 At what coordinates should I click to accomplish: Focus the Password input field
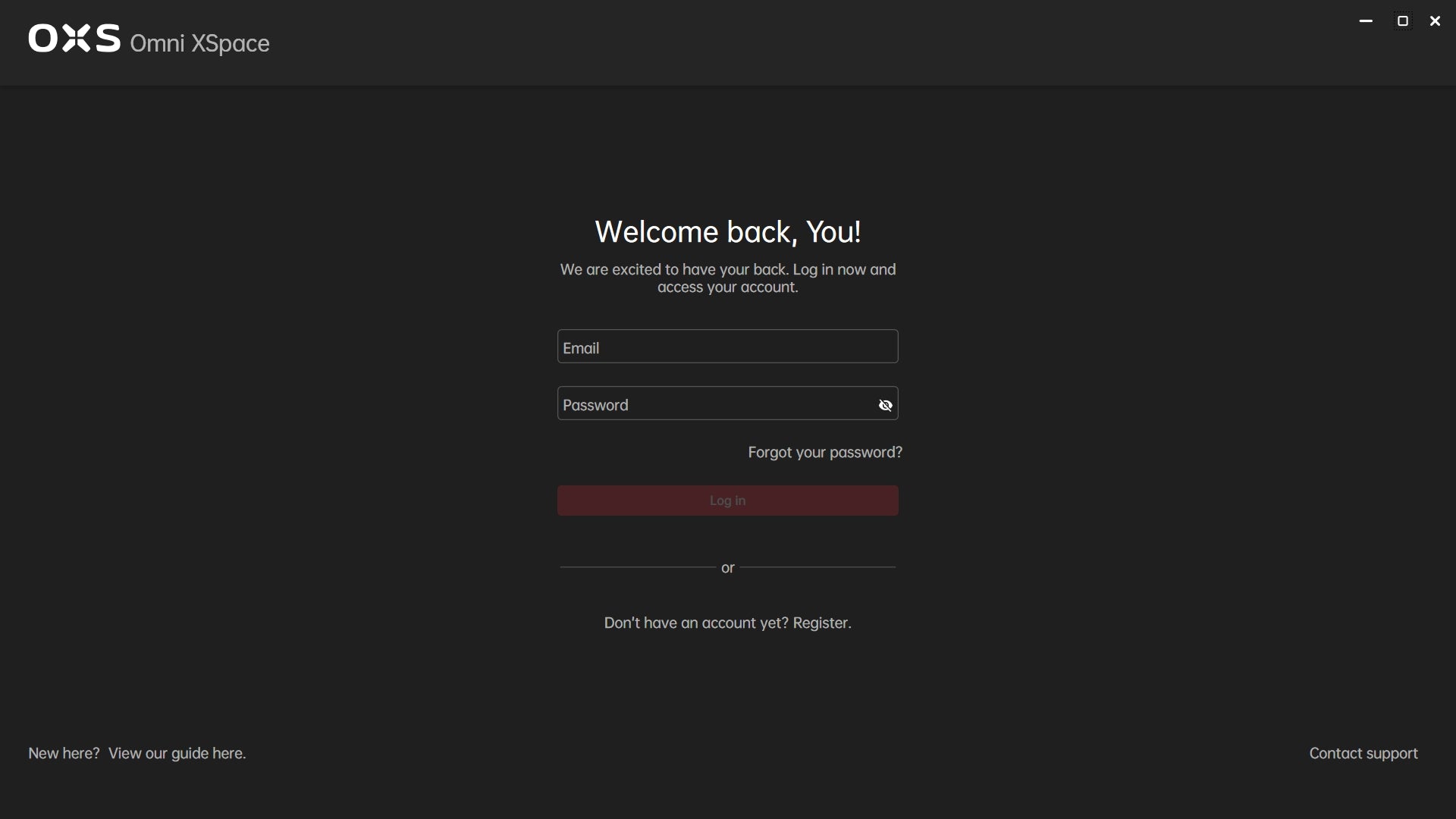(x=713, y=404)
